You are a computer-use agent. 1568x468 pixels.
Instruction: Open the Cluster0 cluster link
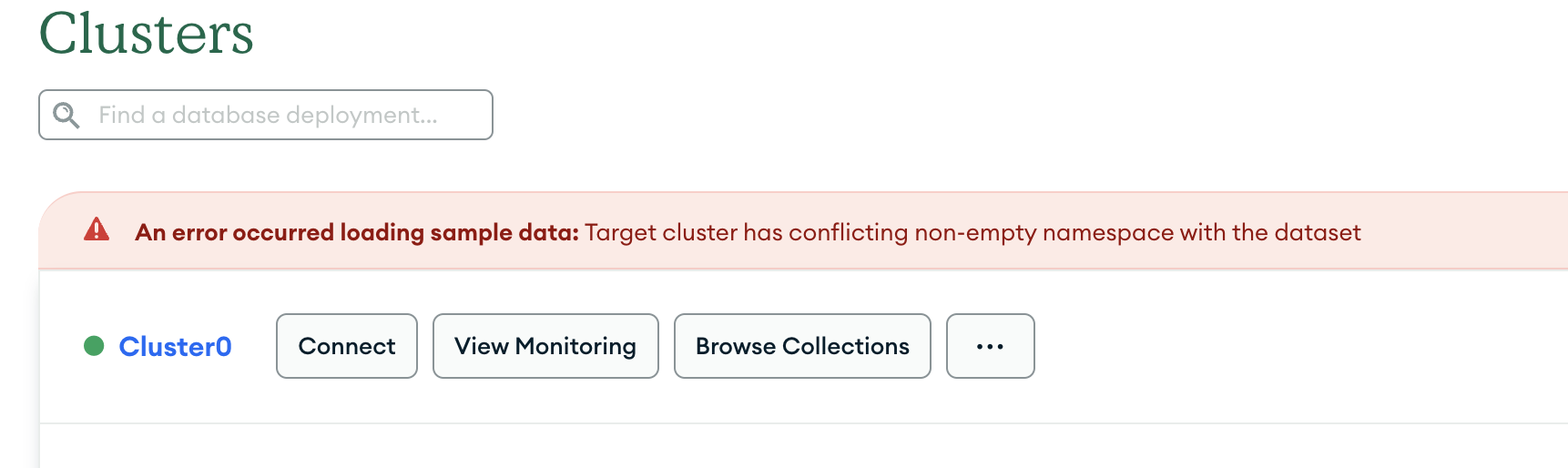(175, 346)
